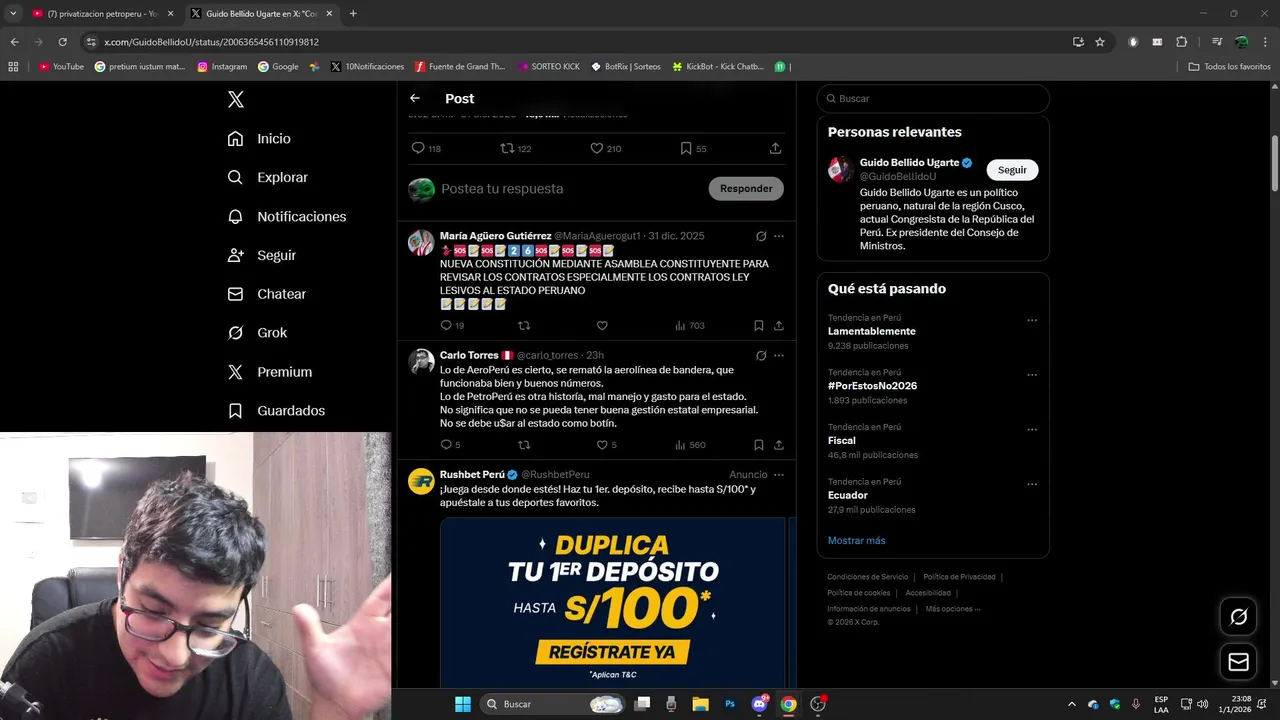Follow Guido Bellido Ugarte with the Seguir button
1280x720 pixels.
coord(1012,170)
